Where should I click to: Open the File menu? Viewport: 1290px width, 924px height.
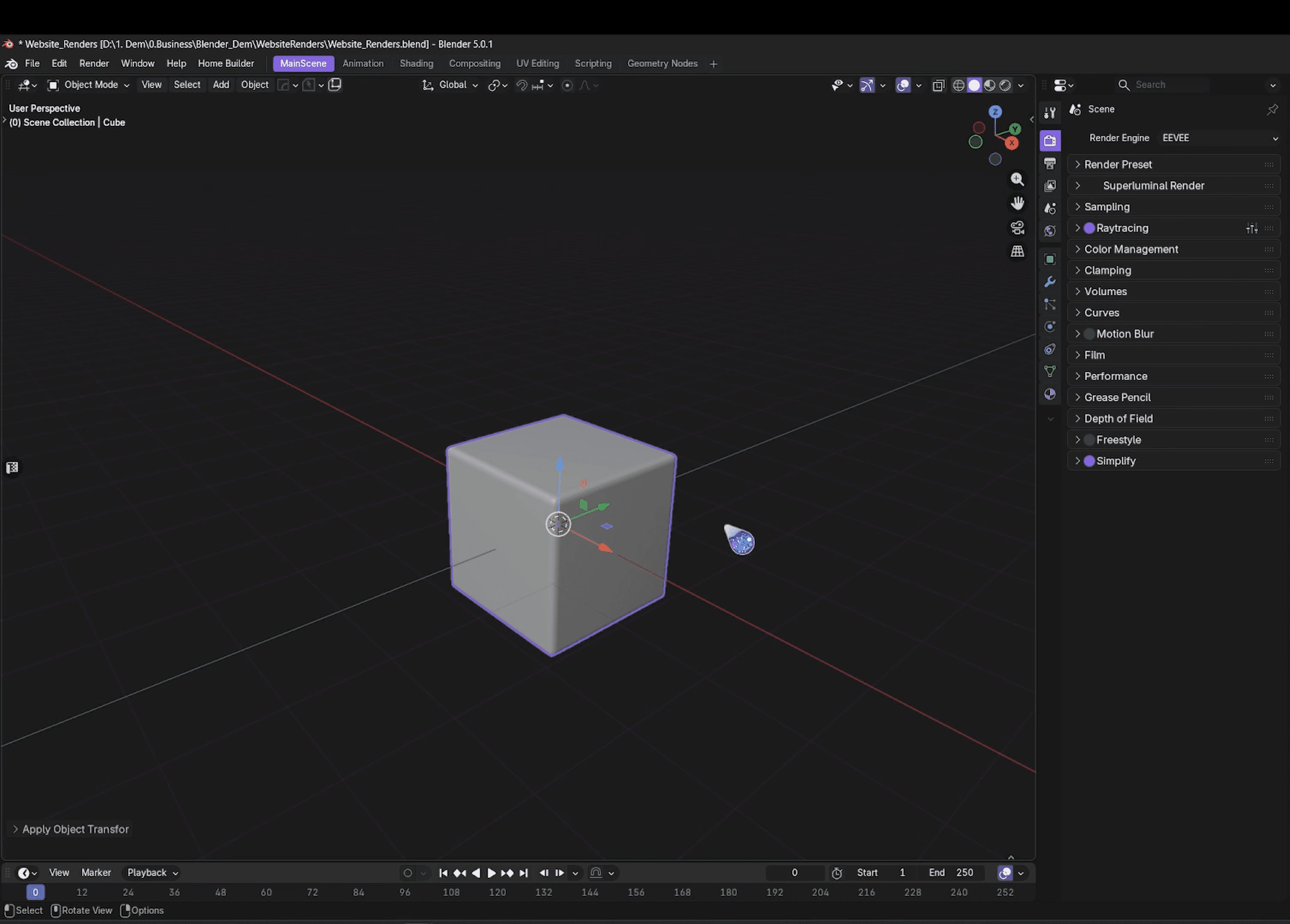pos(33,64)
